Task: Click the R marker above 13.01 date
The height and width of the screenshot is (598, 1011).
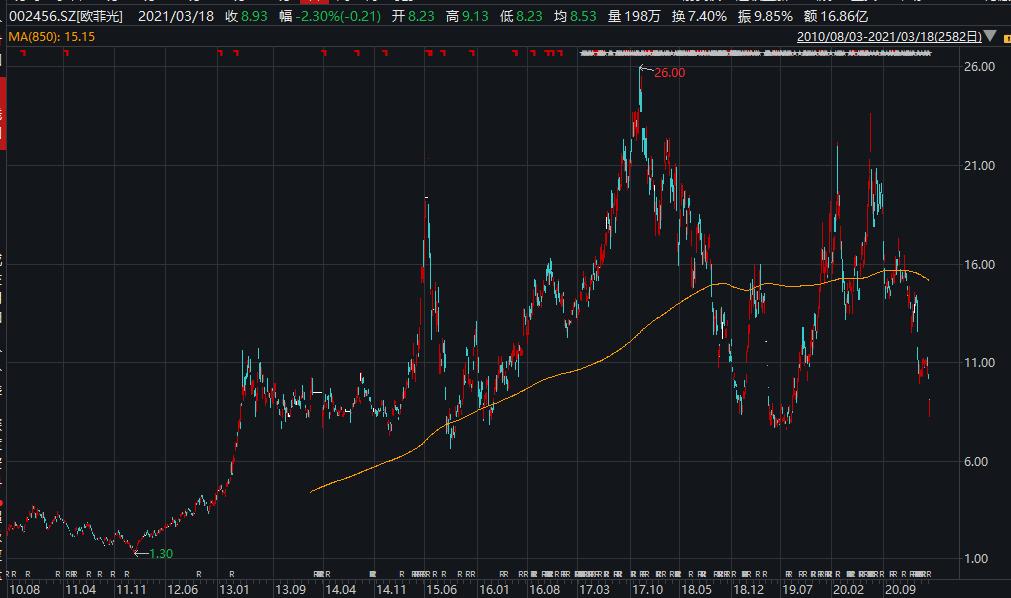Action: [232, 574]
